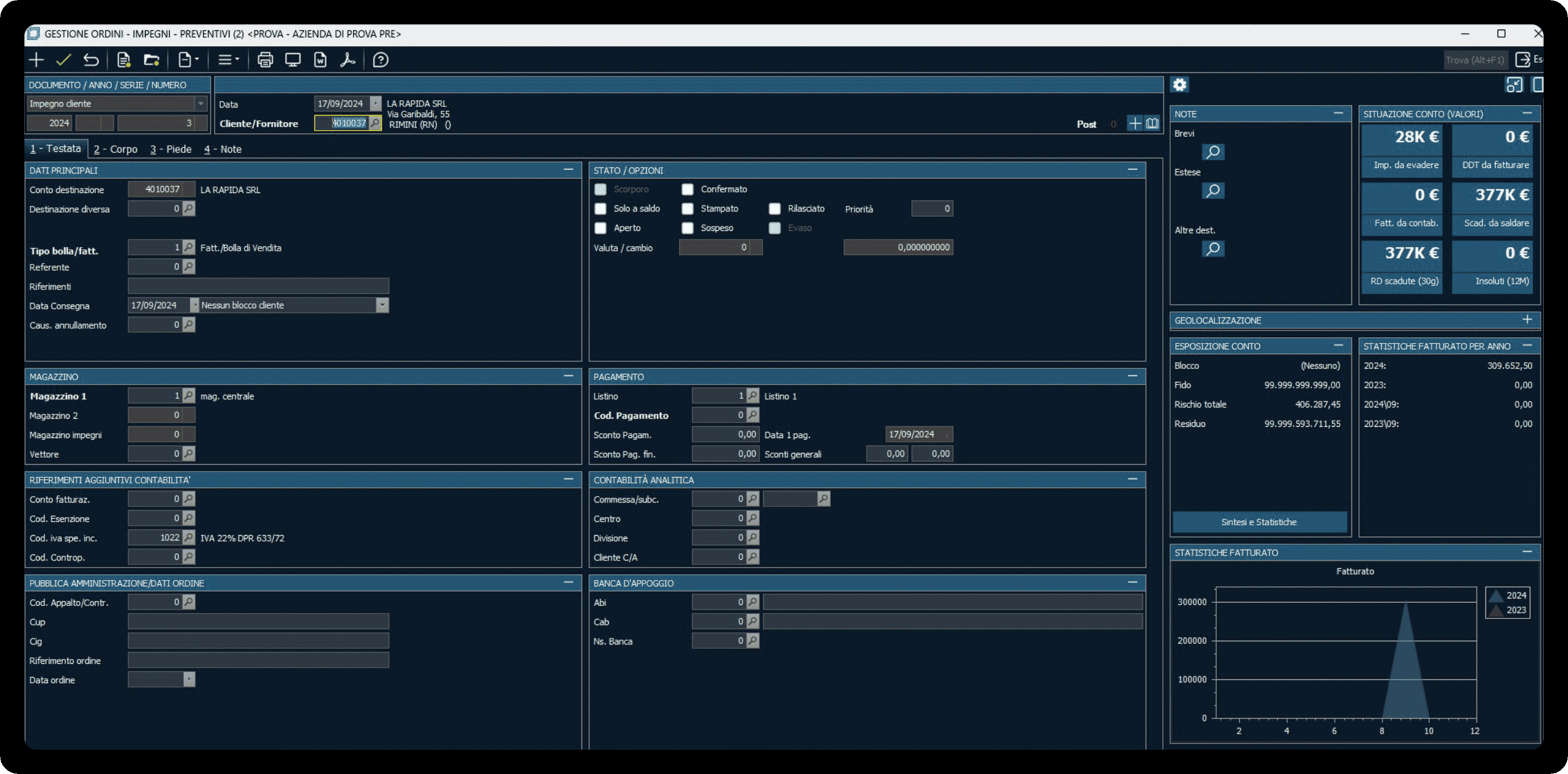Click the PDF Acrobat export icon

[x=347, y=59]
